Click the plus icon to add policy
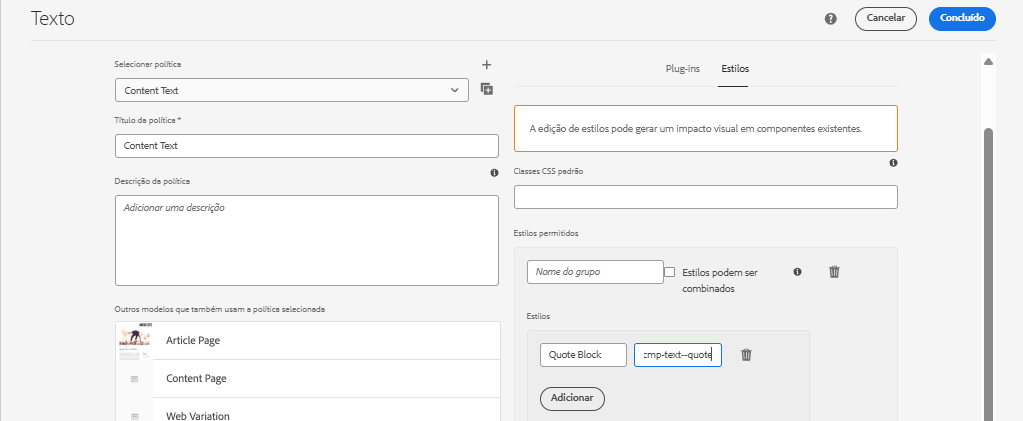Screen dimensions: 1023x421 (487, 65)
